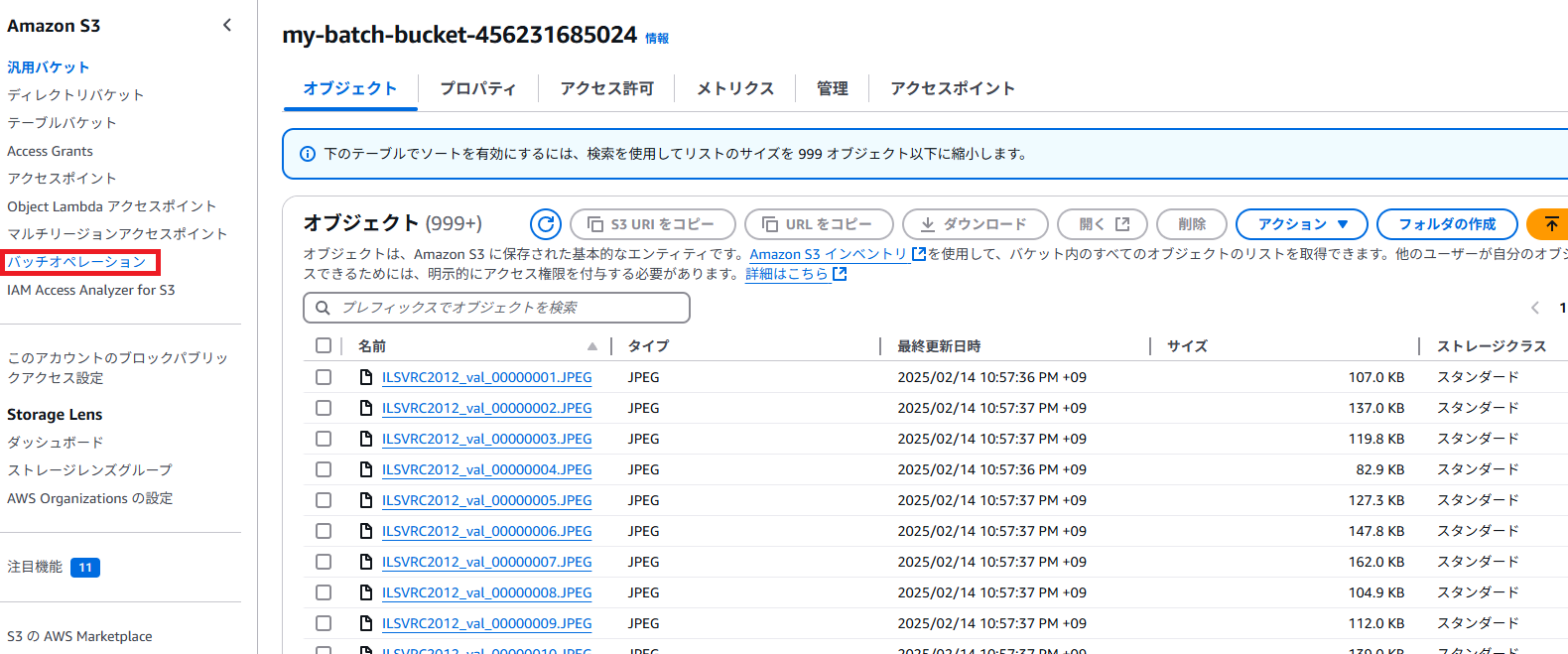The width and height of the screenshot is (1568, 654).
Task: Open テーブルバケット in the sidebar
Action: point(62,123)
